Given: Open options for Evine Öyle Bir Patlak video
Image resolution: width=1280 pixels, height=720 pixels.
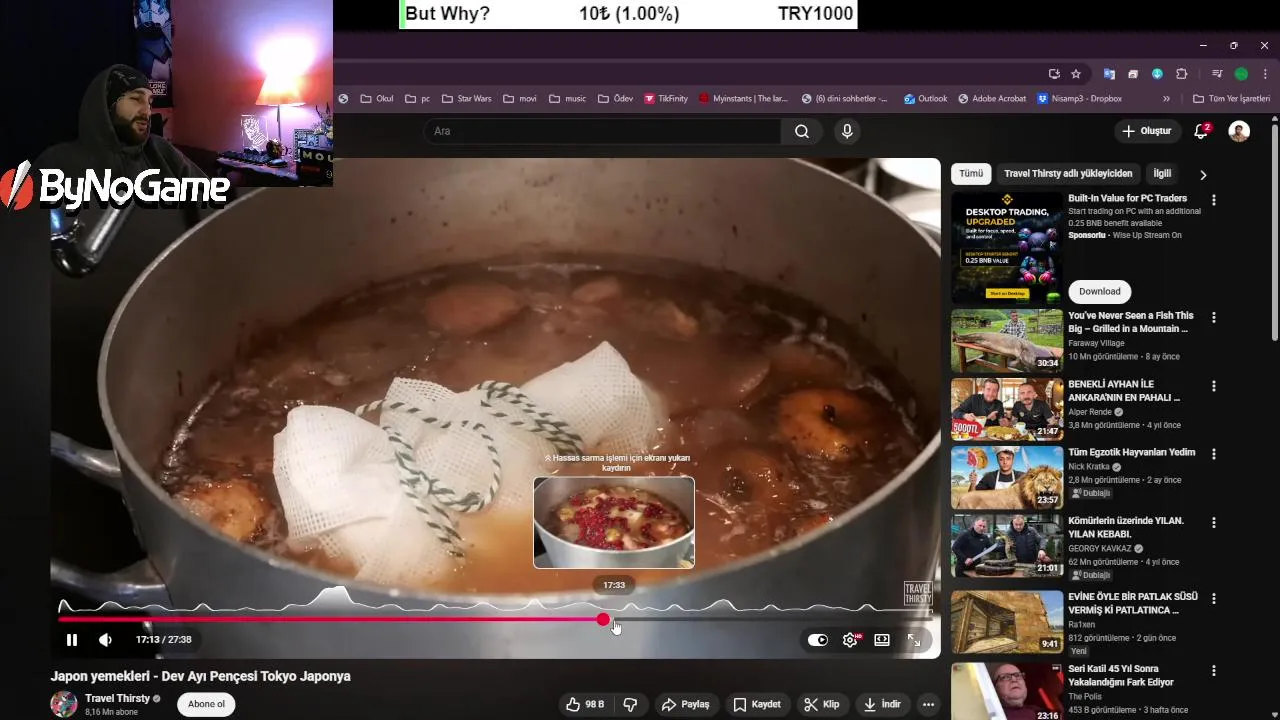Looking at the screenshot, I should click(x=1214, y=599).
